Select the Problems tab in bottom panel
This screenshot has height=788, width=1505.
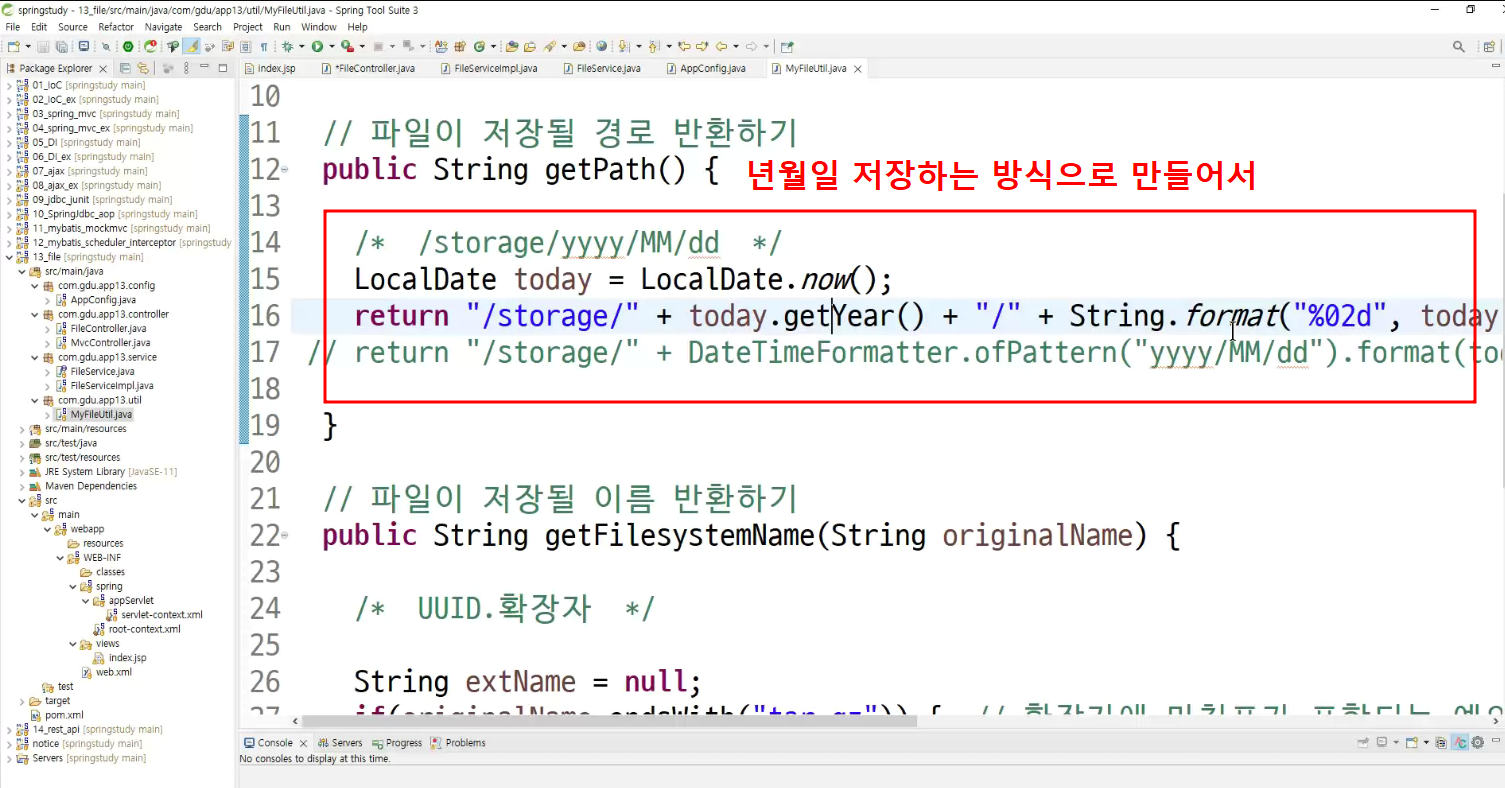tap(458, 743)
